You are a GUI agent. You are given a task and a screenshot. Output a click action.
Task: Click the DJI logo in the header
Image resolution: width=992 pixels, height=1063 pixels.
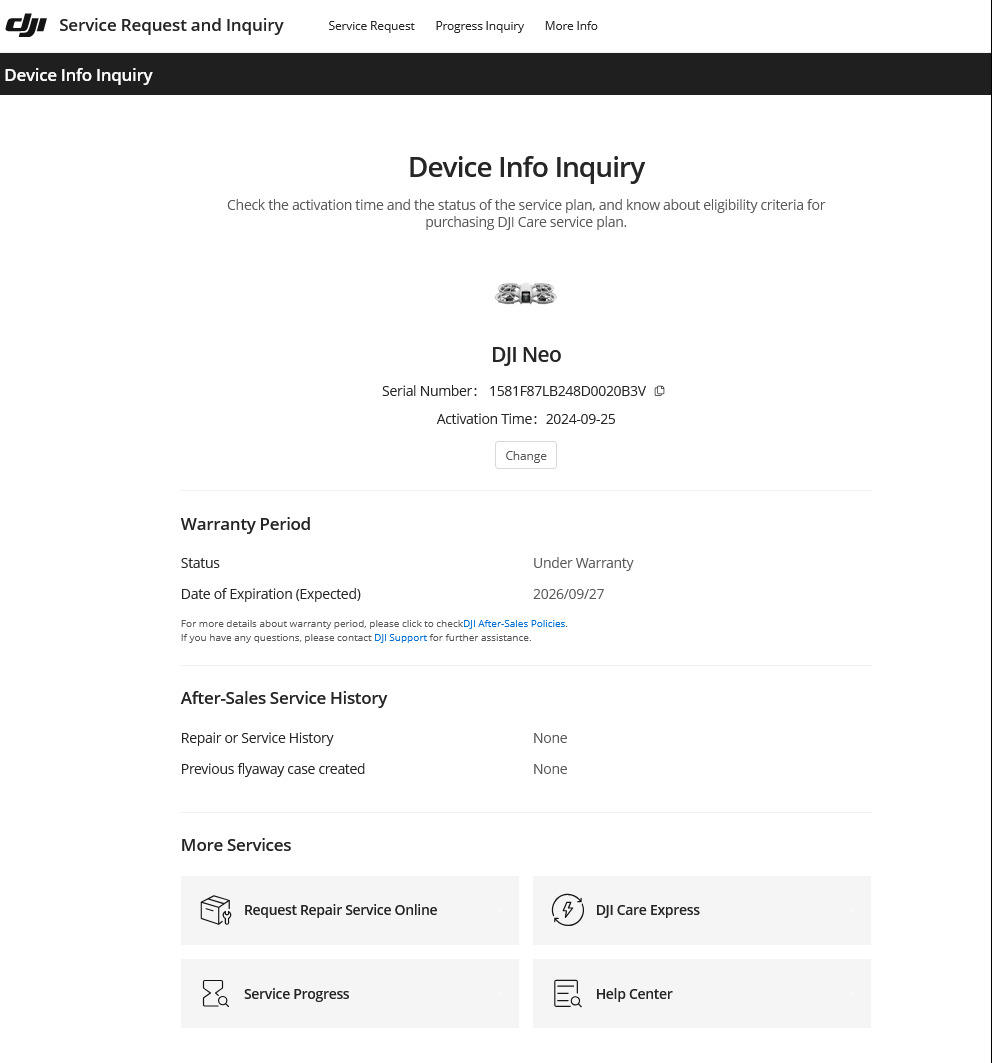pyautogui.click(x=26, y=25)
